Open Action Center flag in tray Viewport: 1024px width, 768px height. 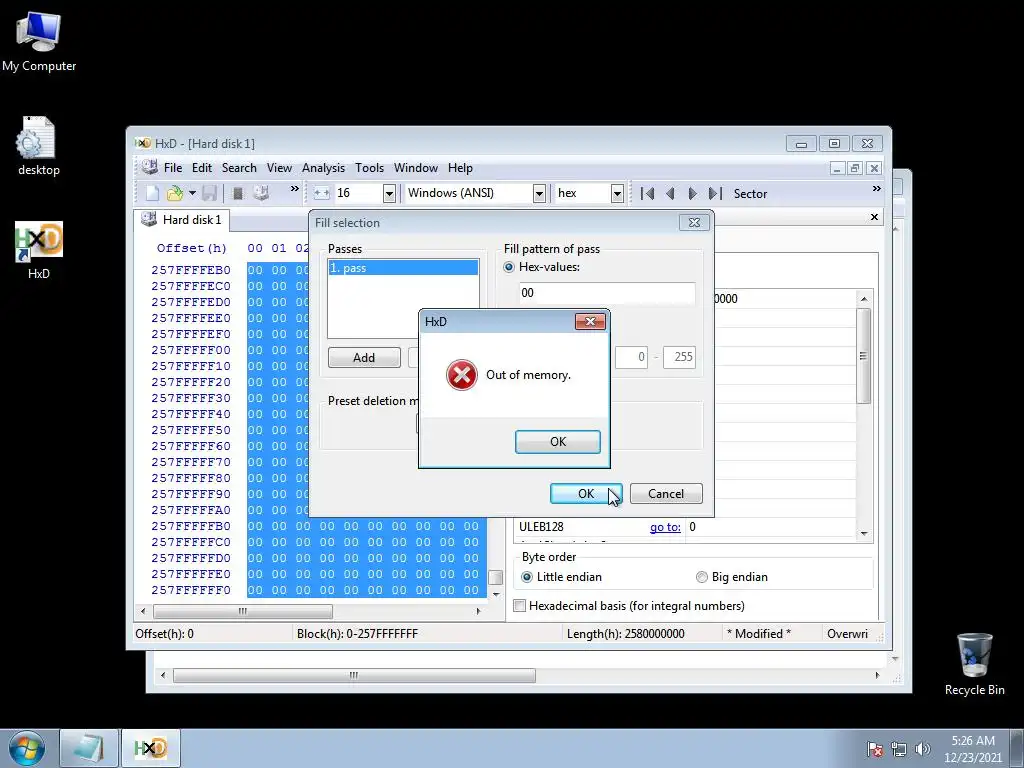(875, 749)
